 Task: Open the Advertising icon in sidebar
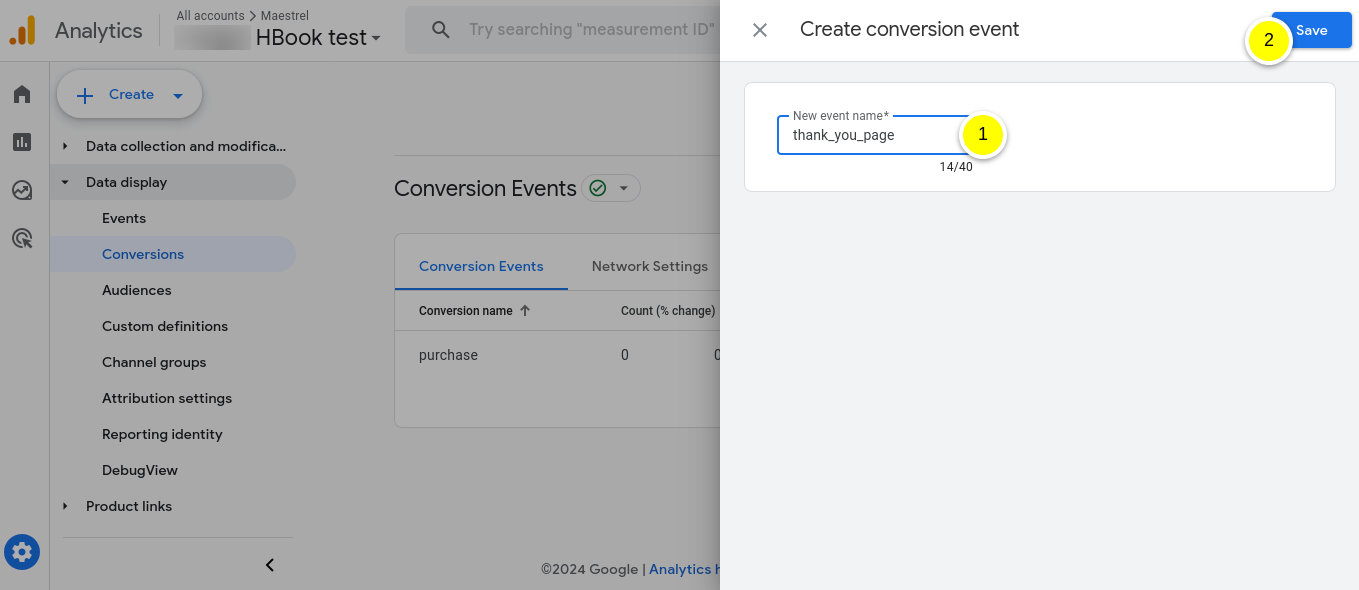click(22, 238)
